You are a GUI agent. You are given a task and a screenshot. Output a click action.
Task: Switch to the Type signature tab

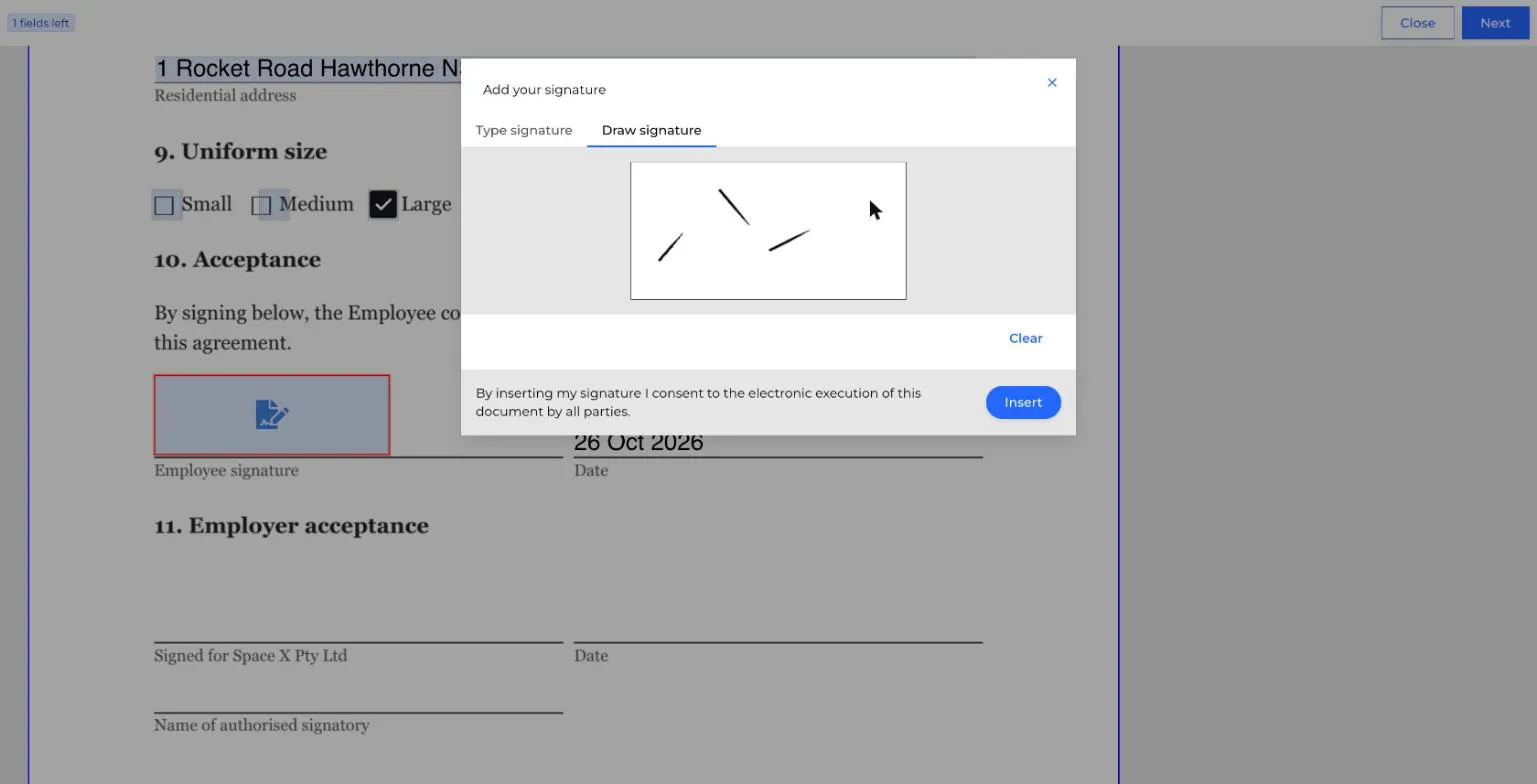click(524, 130)
